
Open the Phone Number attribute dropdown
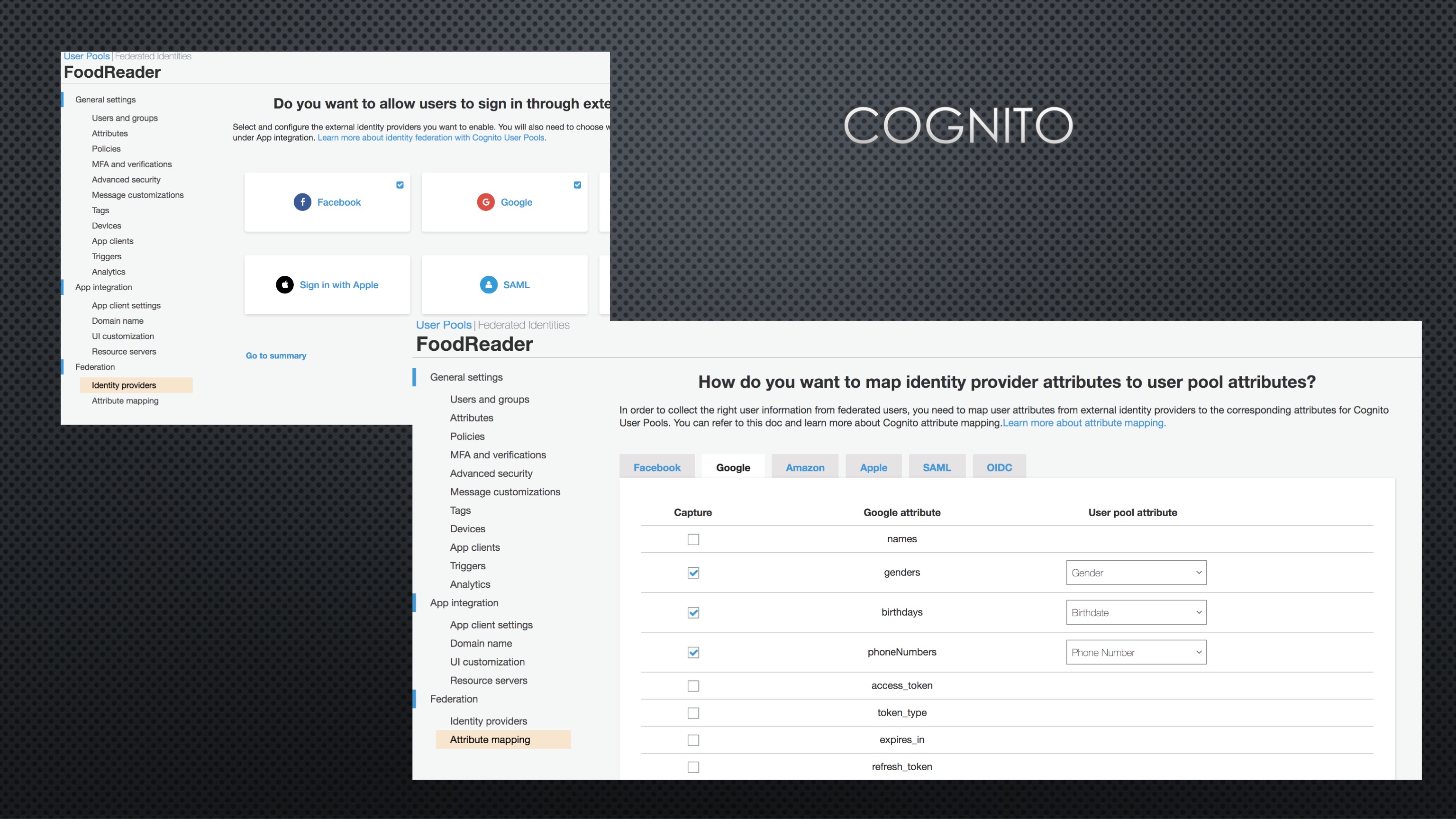1136,652
